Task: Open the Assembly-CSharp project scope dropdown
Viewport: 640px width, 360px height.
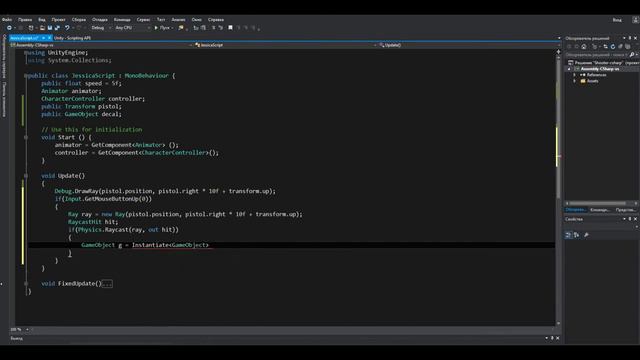Action: 102,45
